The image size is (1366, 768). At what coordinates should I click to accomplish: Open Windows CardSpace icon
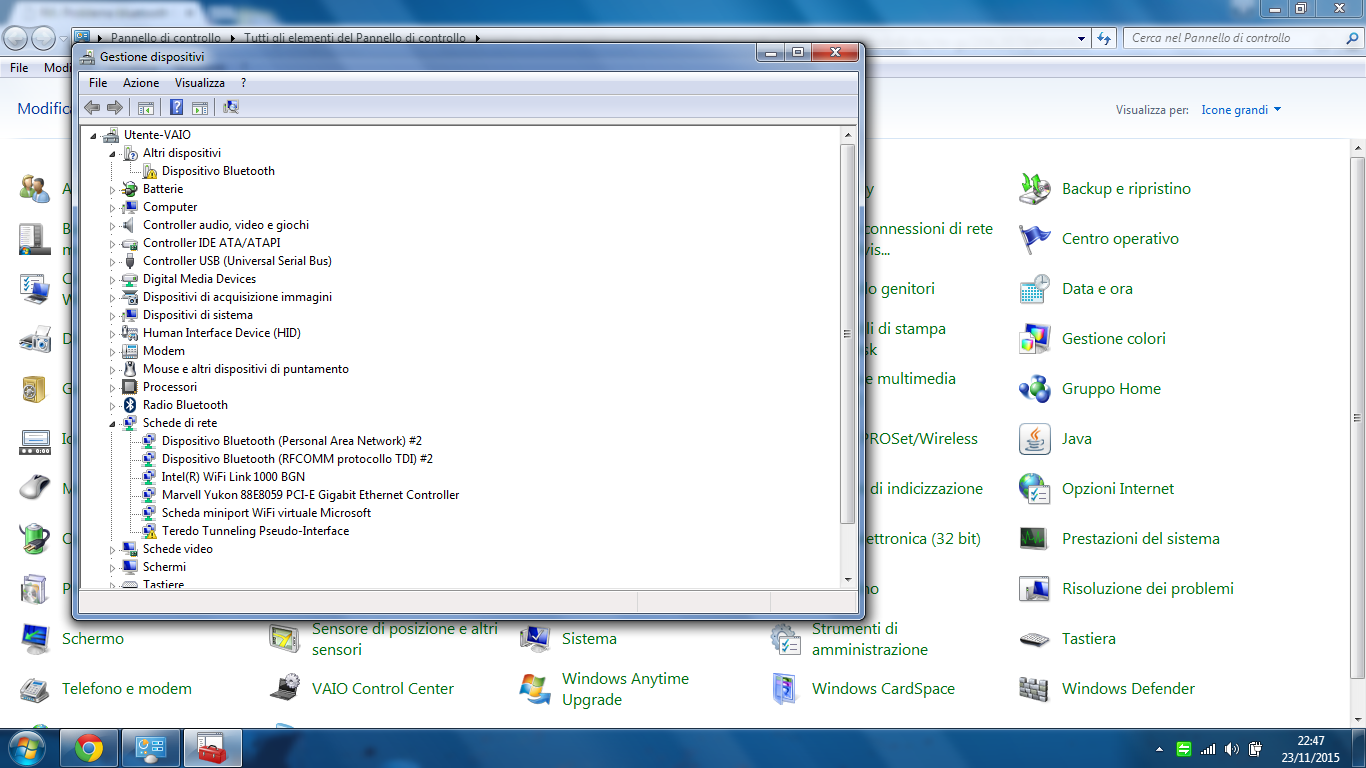pyautogui.click(x=784, y=688)
